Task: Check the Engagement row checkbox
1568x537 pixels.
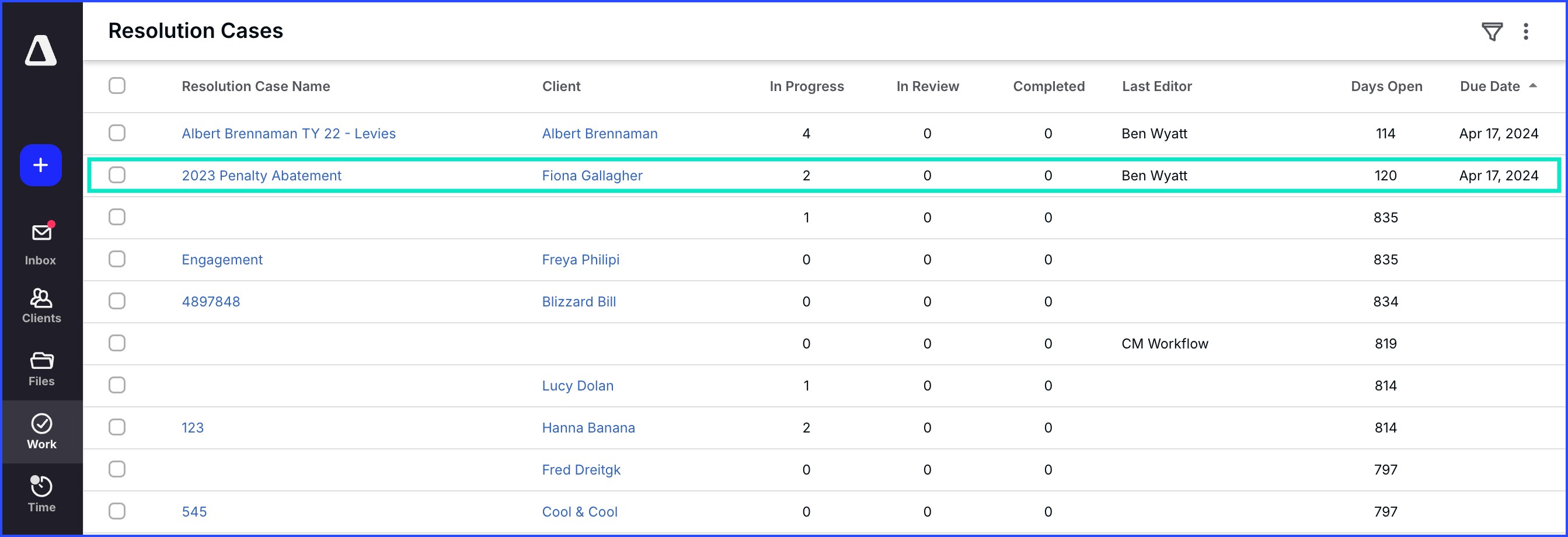Action: click(117, 259)
